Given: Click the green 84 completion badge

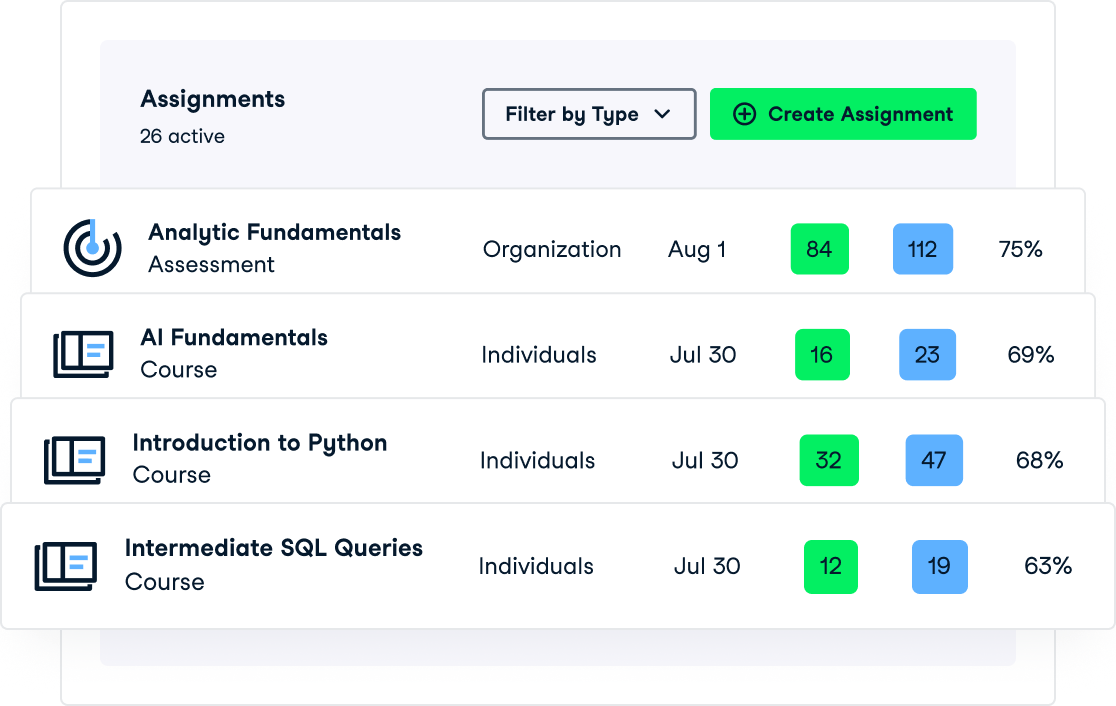Looking at the screenshot, I should (819, 249).
